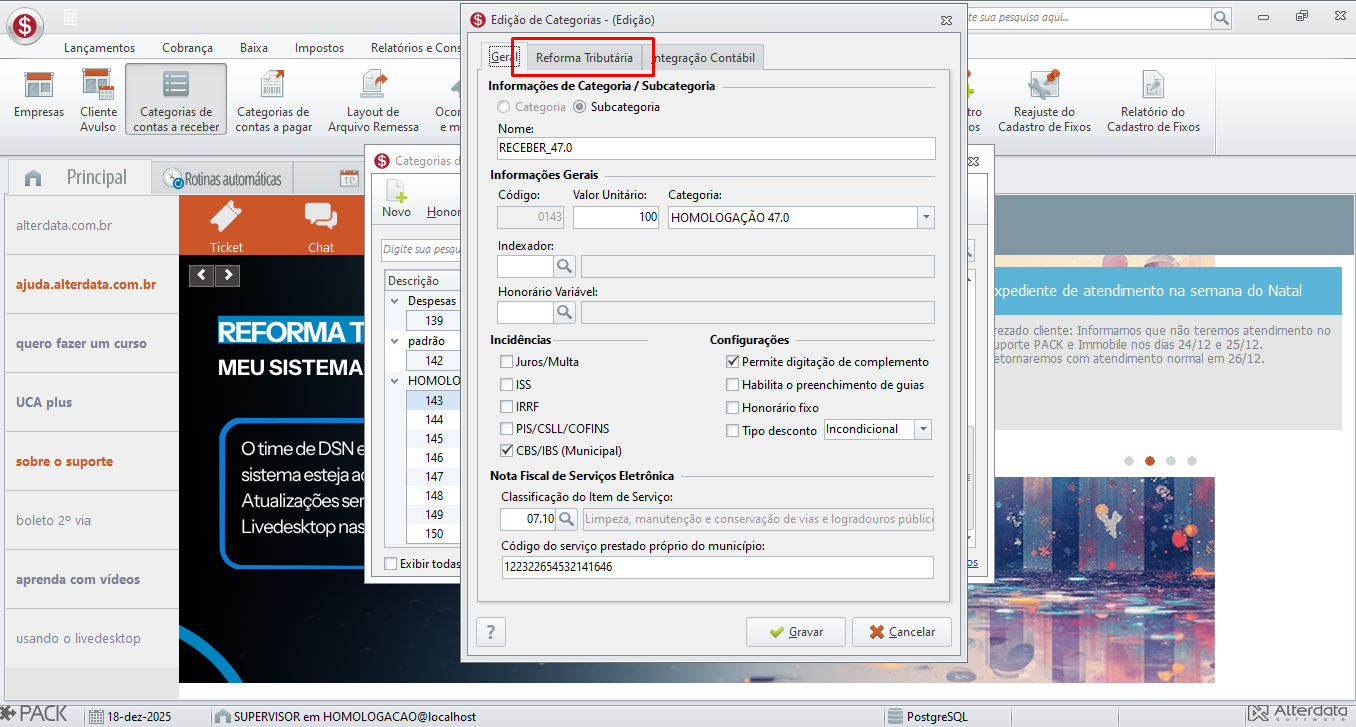This screenshot has width=1356, height=727.
Task: Collapse the padrão group in the list
Action: [394, 341]
